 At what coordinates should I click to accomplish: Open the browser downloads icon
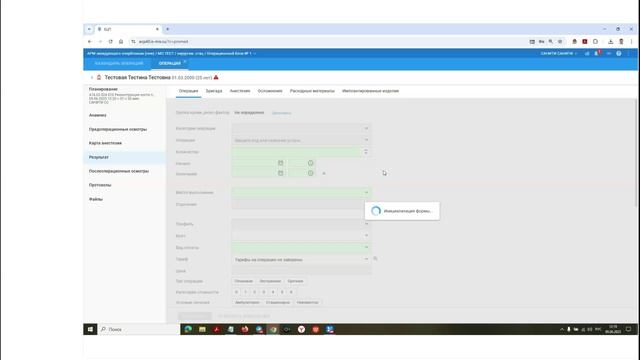[611, 41]
